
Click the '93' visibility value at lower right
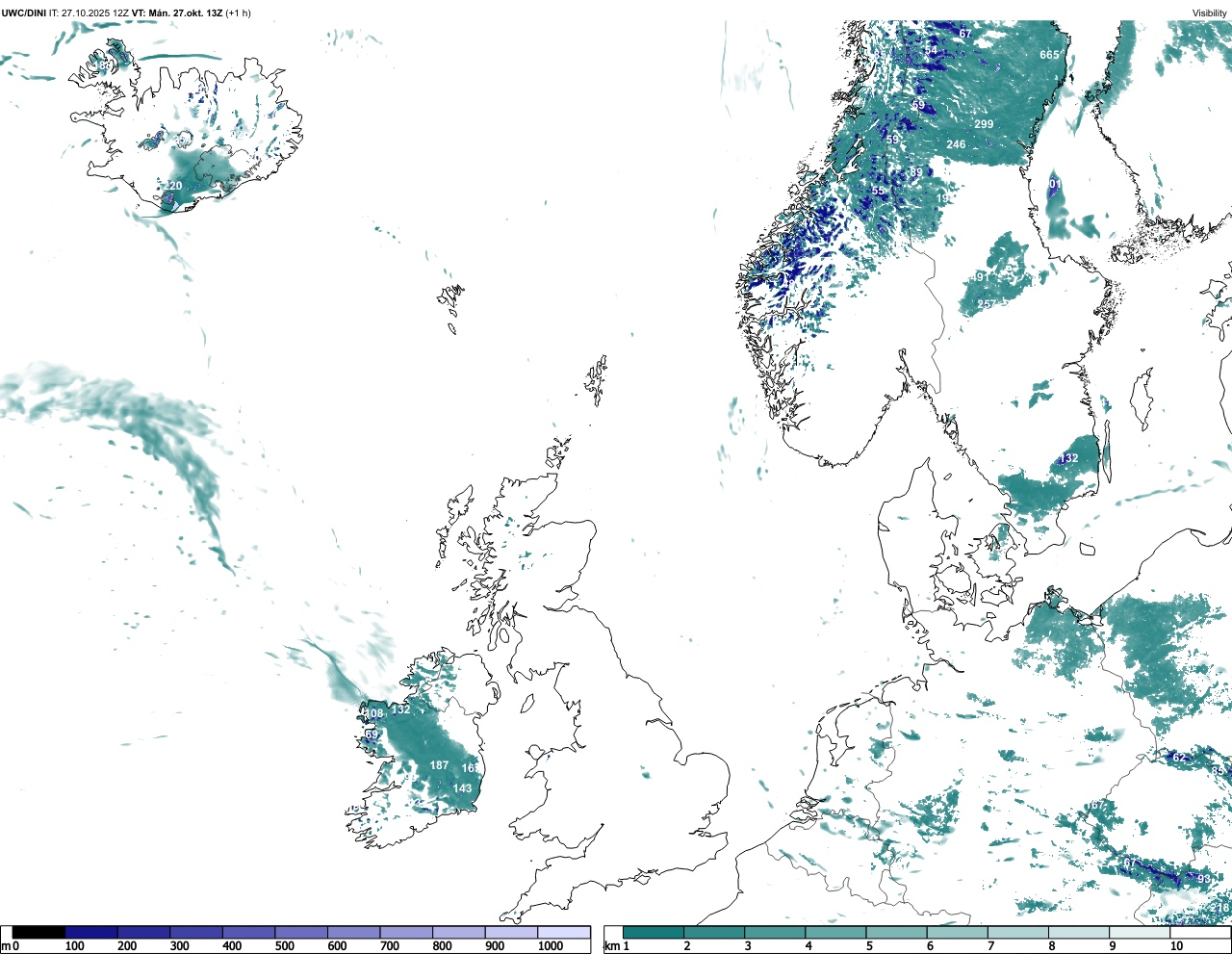1204,879
